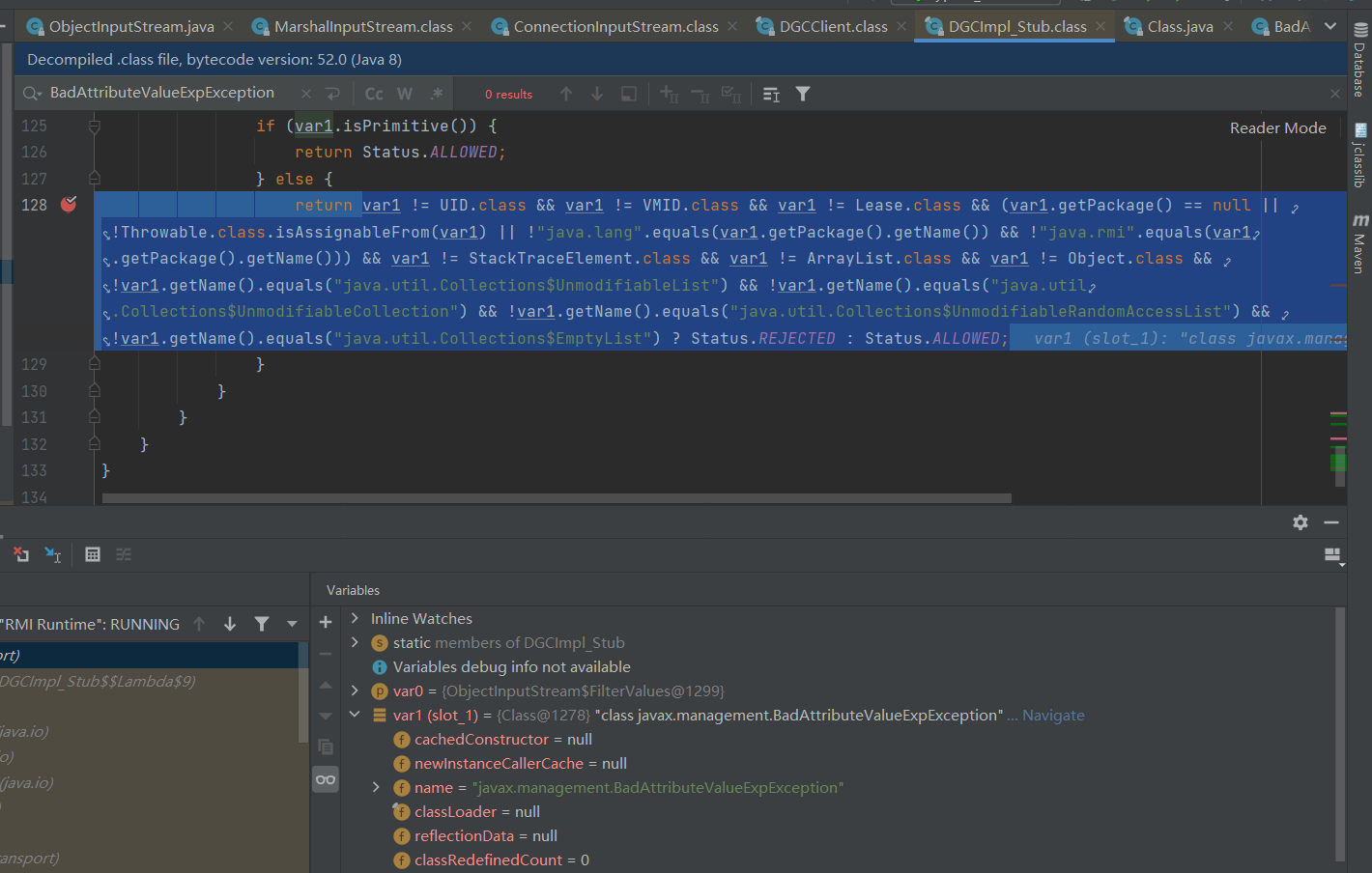Click the editor horizontal scrollbar

coord(557,498)
